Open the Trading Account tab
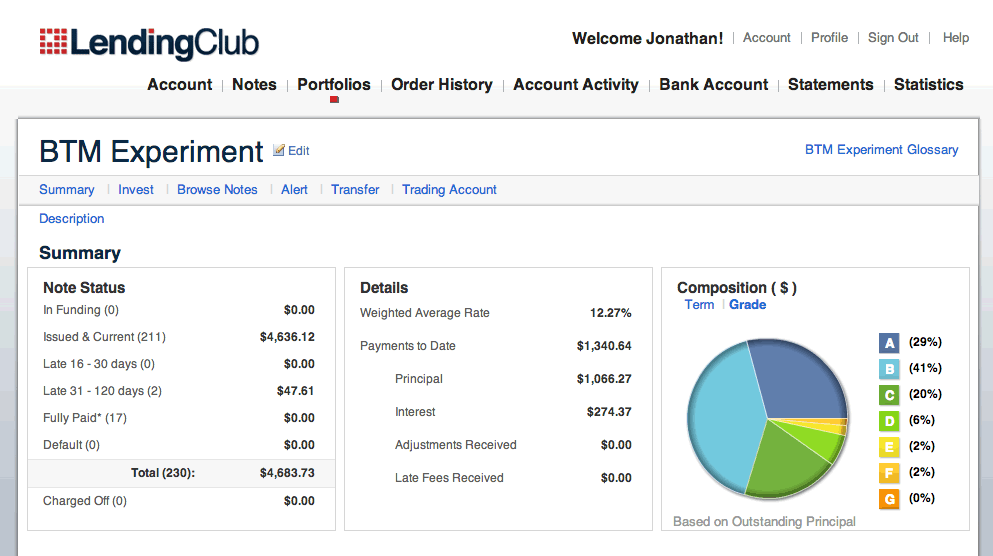This screenshot has width=993, height=556. (x=449, y=189)
